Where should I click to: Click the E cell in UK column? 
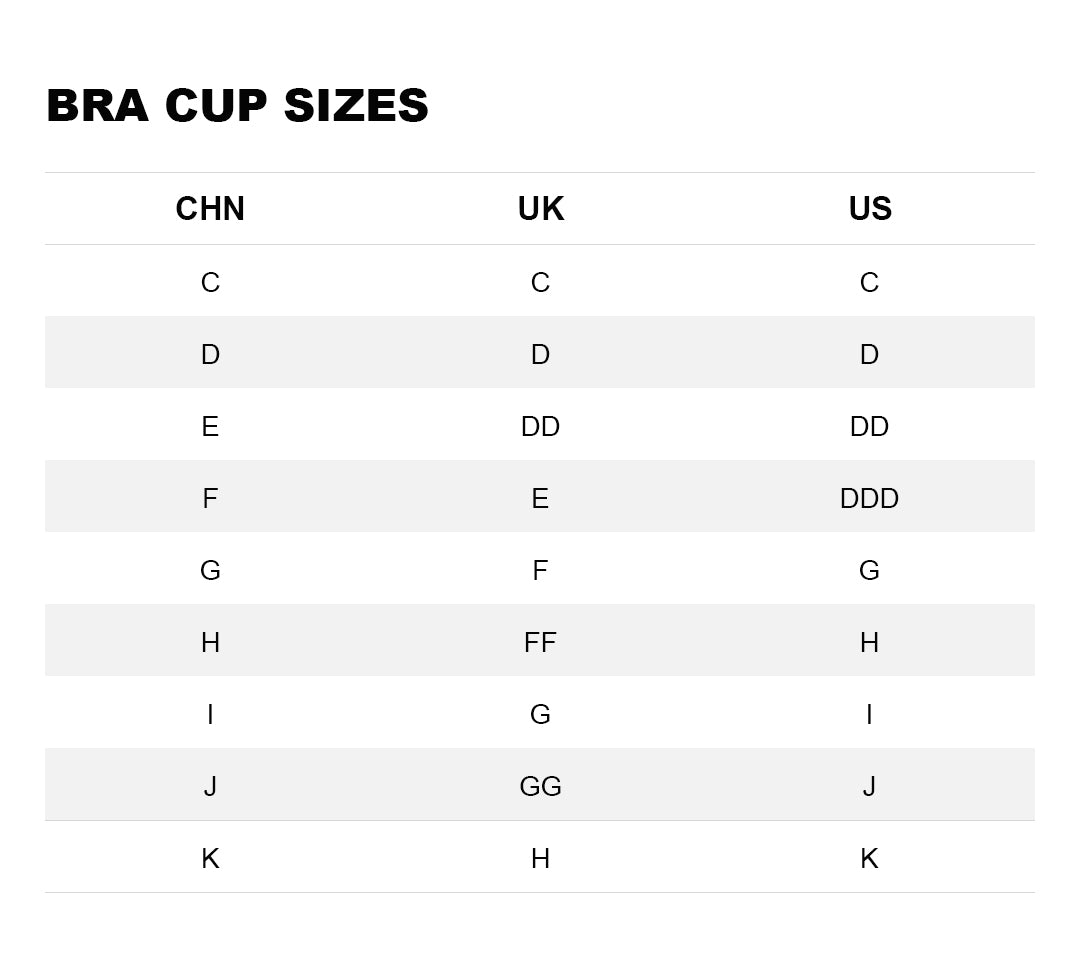540,498
